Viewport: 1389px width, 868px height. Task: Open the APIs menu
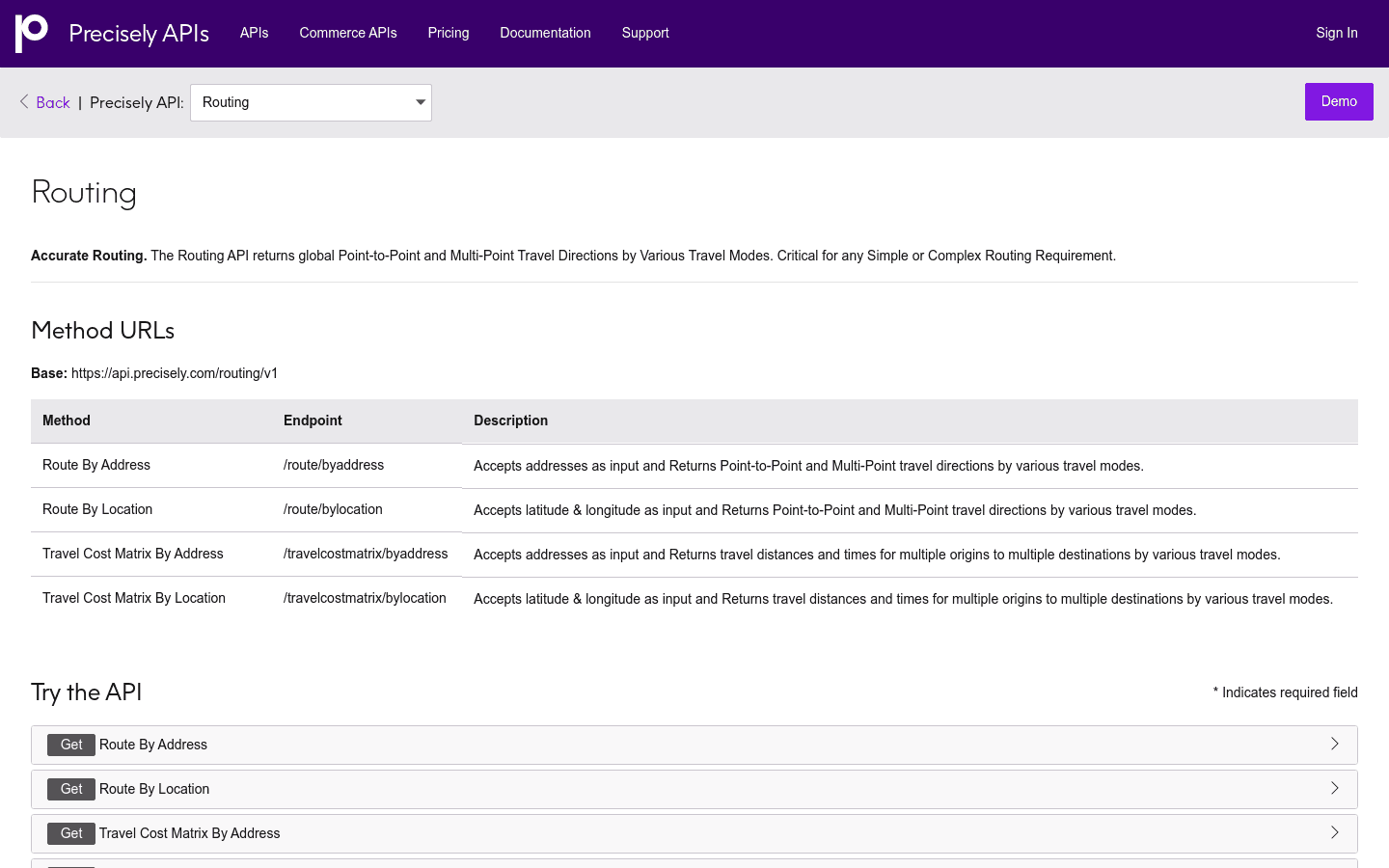255,33
